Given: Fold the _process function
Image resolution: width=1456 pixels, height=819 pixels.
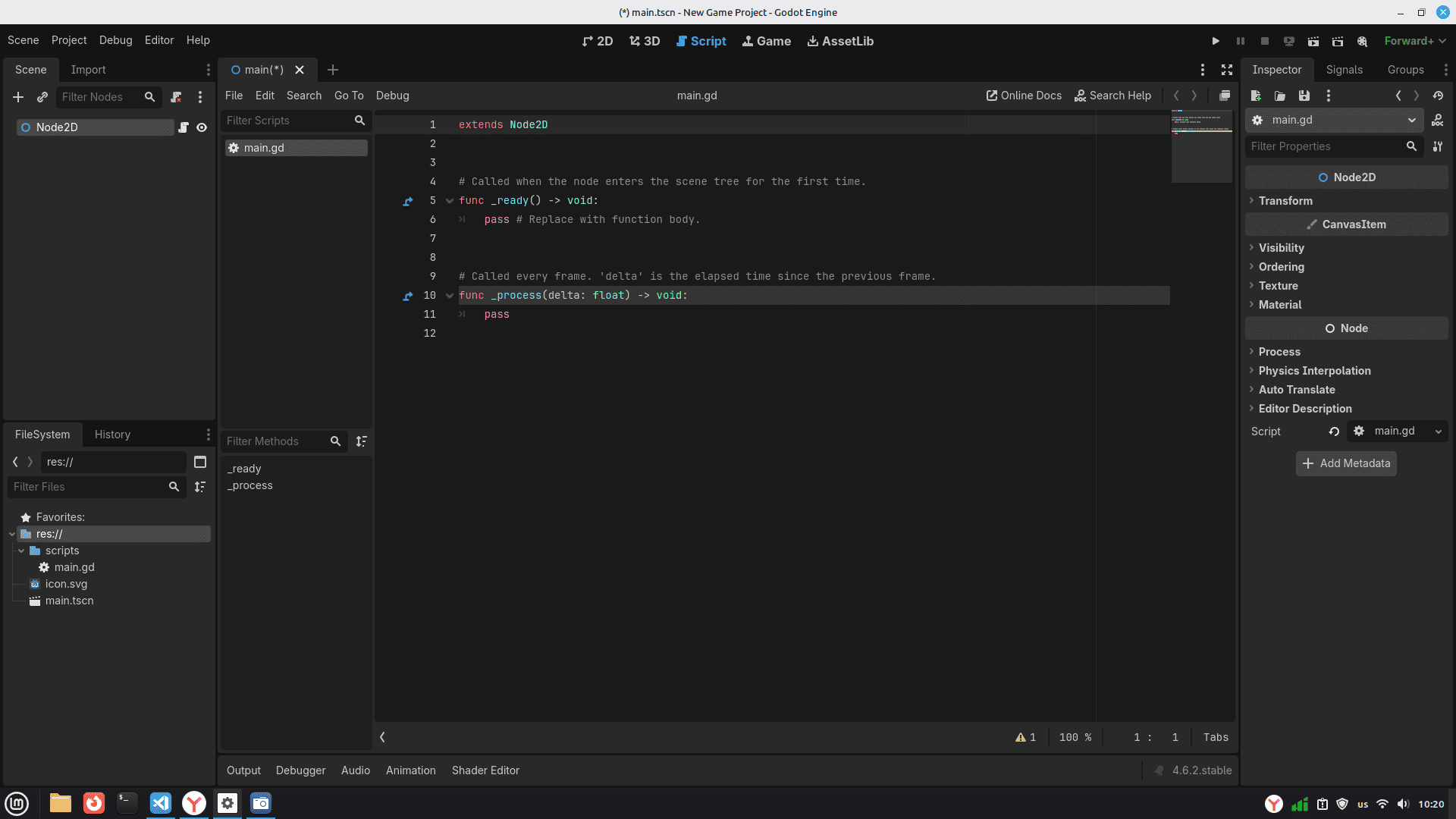Looking at the screenshot, I should pyautogui.click(x=450, y=296).
